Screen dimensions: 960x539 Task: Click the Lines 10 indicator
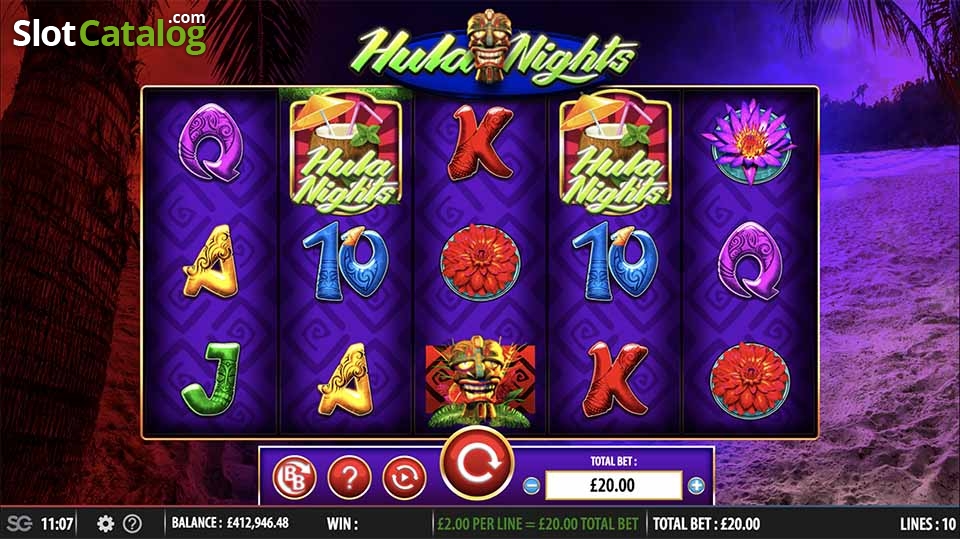(x=928, y=524)
